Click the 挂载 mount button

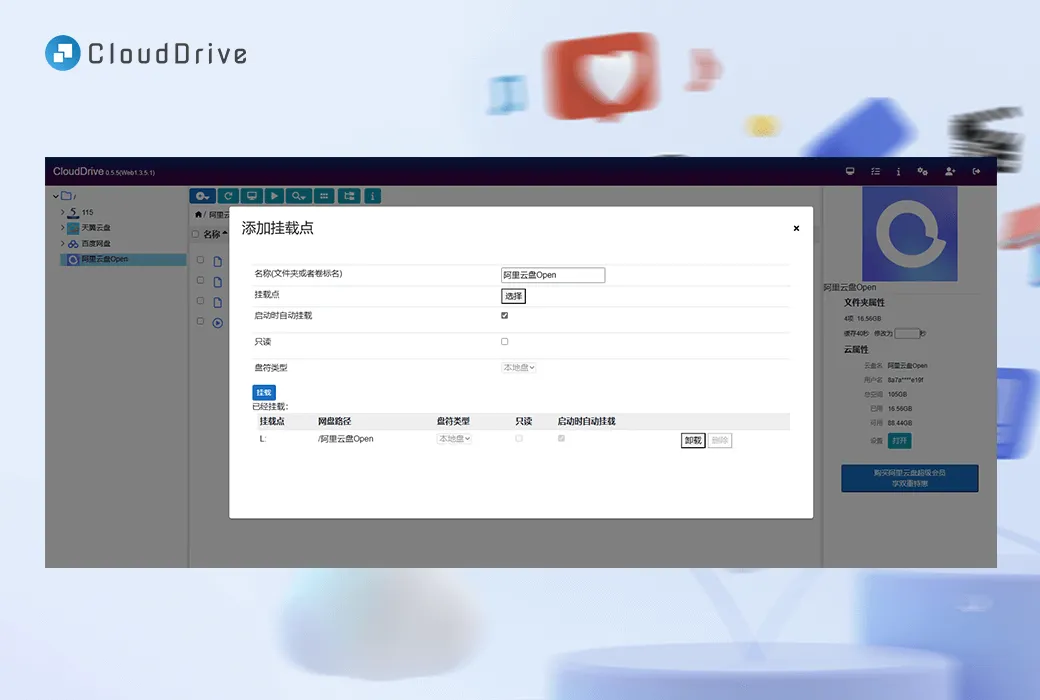click(263, 392)
